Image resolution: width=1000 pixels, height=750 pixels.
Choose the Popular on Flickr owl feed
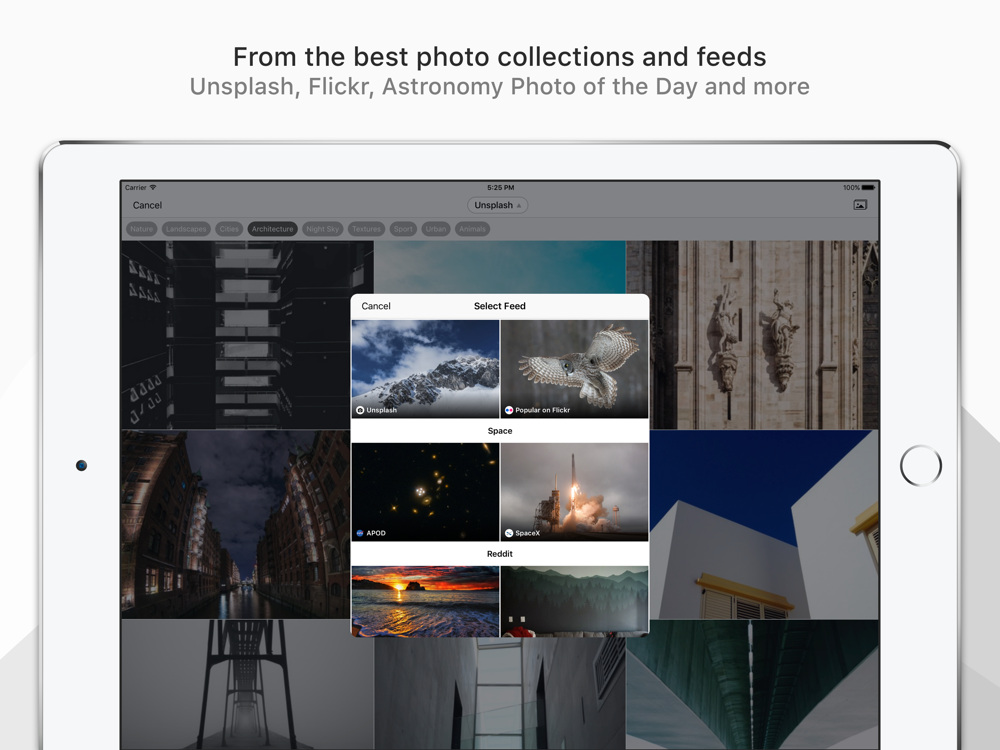pyautogui.click(x=575, y=369)
